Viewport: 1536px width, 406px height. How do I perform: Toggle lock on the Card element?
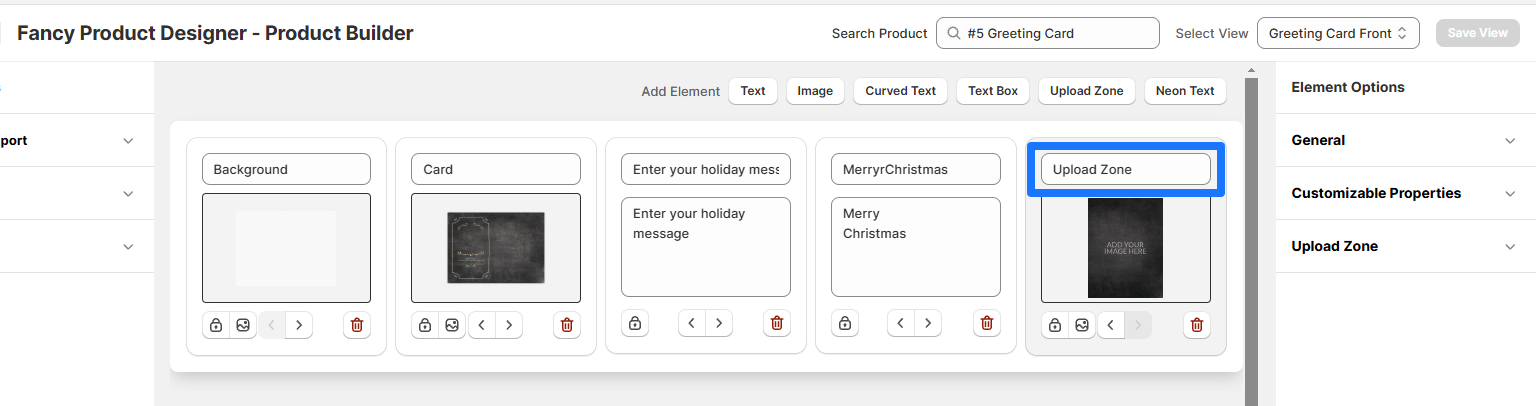click(425, 325)
